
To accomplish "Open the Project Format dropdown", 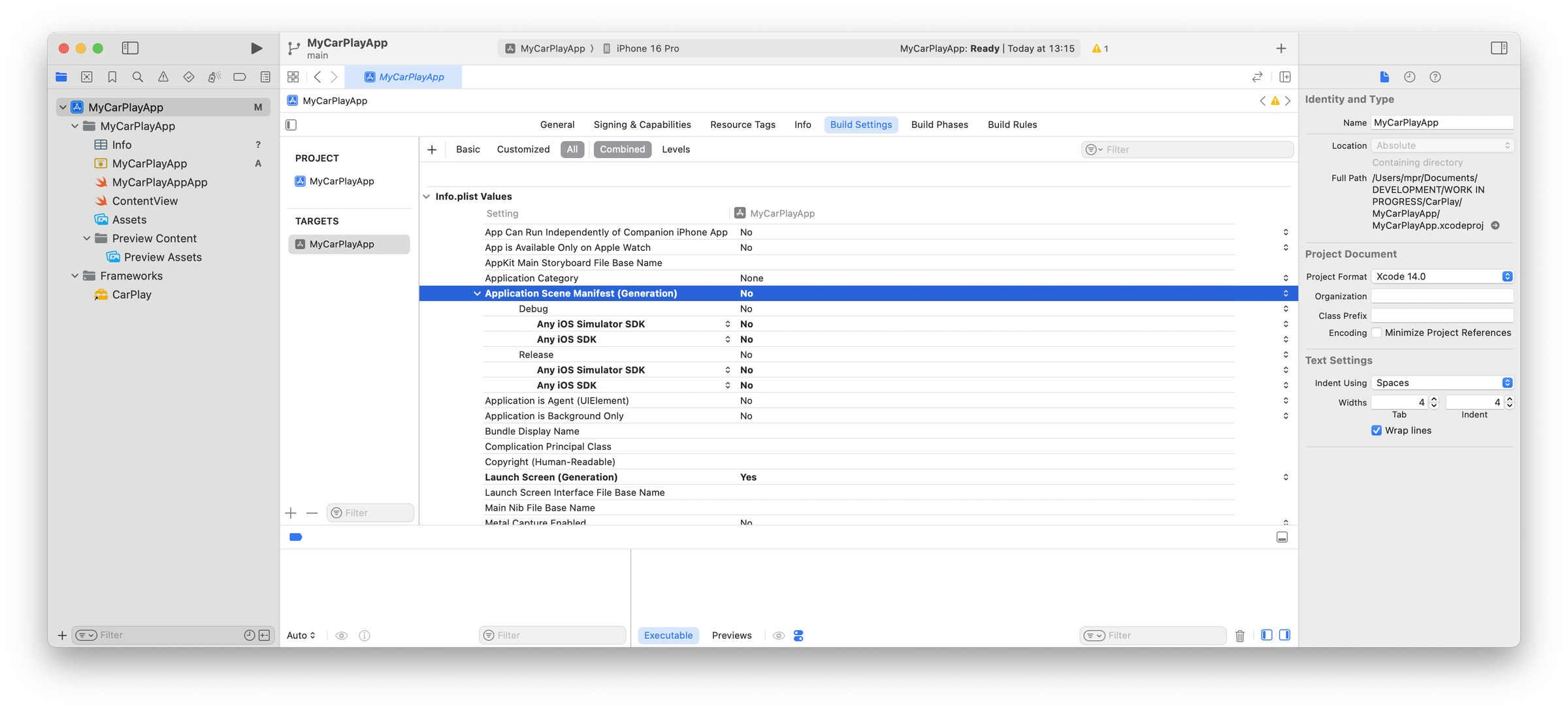I will point(1442,276).
